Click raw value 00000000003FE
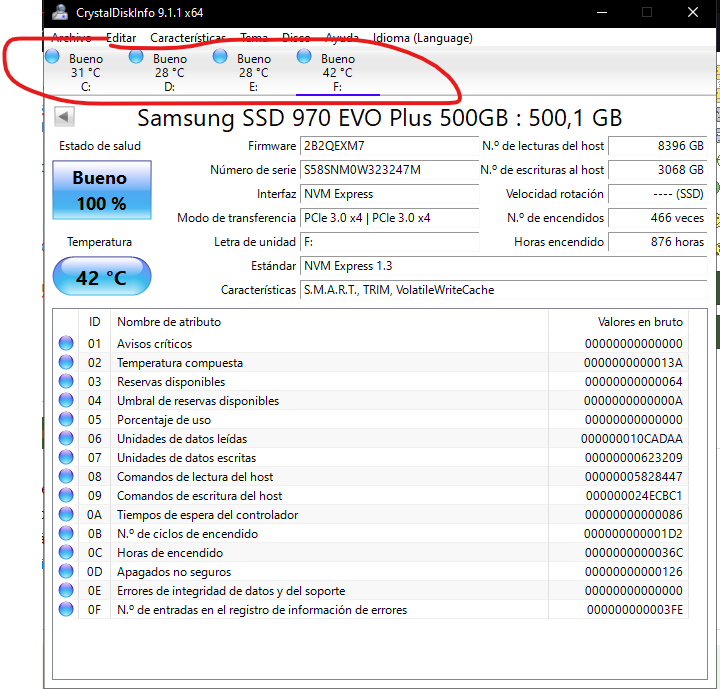The width and height of the screenshot is (720, 689). point(635,610)
